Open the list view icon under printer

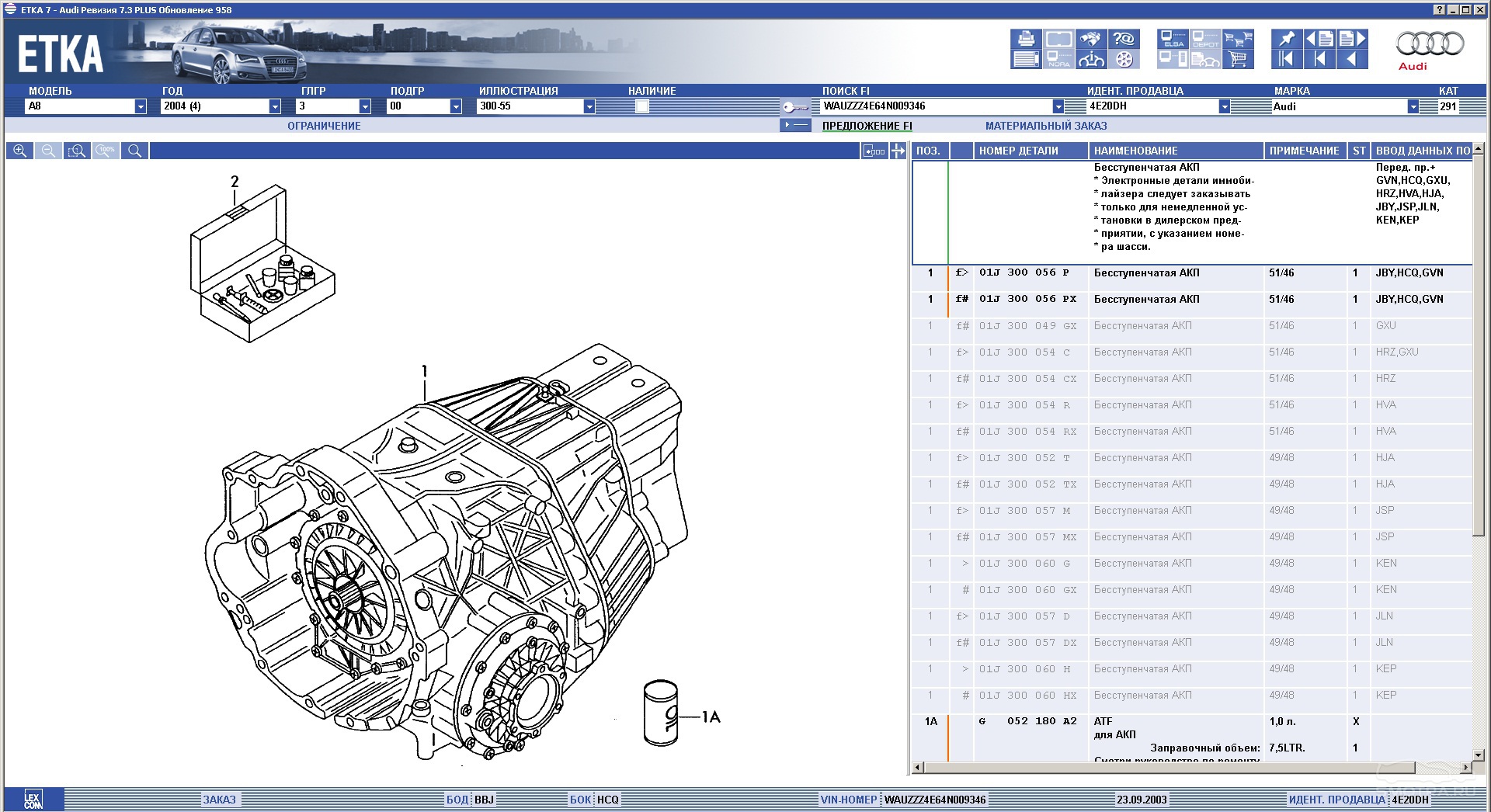(x=1026, y=59)
